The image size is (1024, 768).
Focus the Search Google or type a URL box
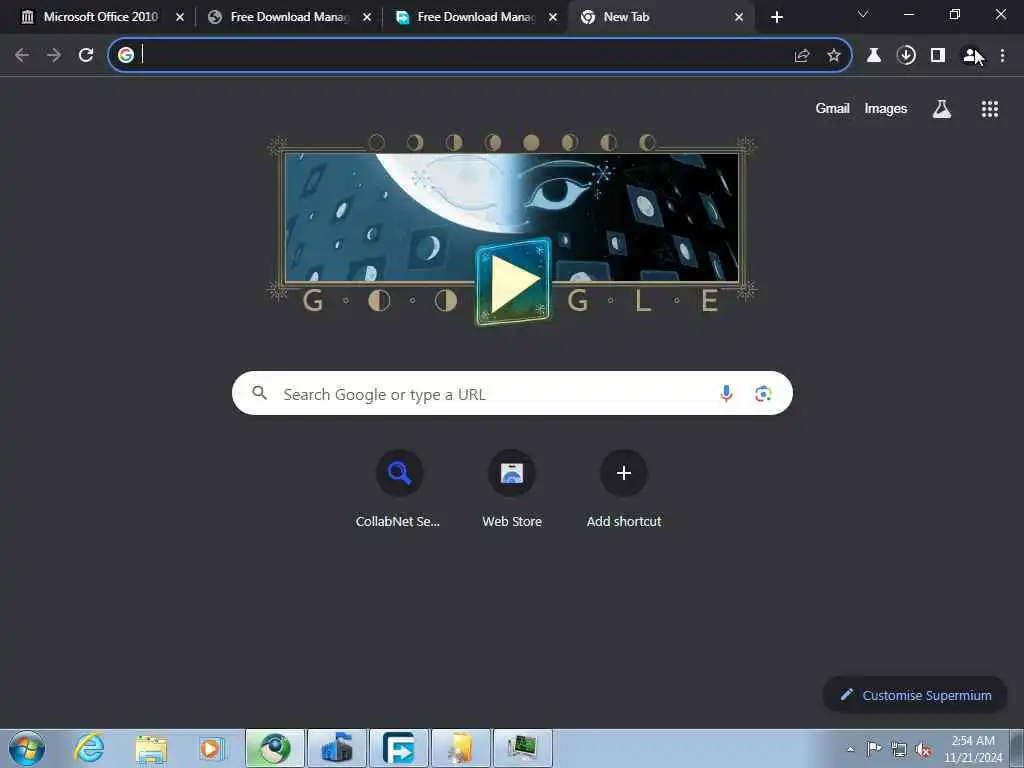click(x=512, y=393)
